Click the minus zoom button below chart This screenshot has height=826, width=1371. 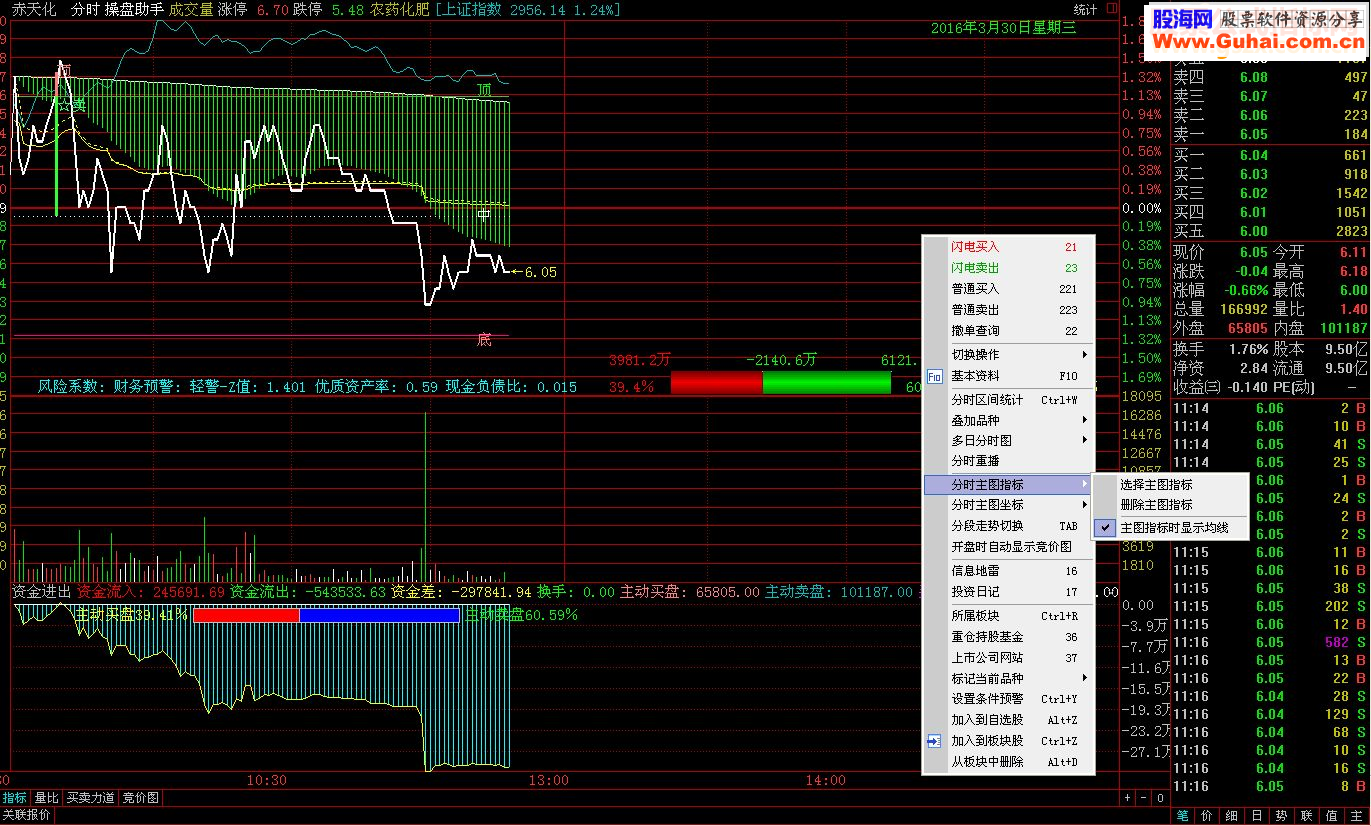click(x=1144, y=798)
